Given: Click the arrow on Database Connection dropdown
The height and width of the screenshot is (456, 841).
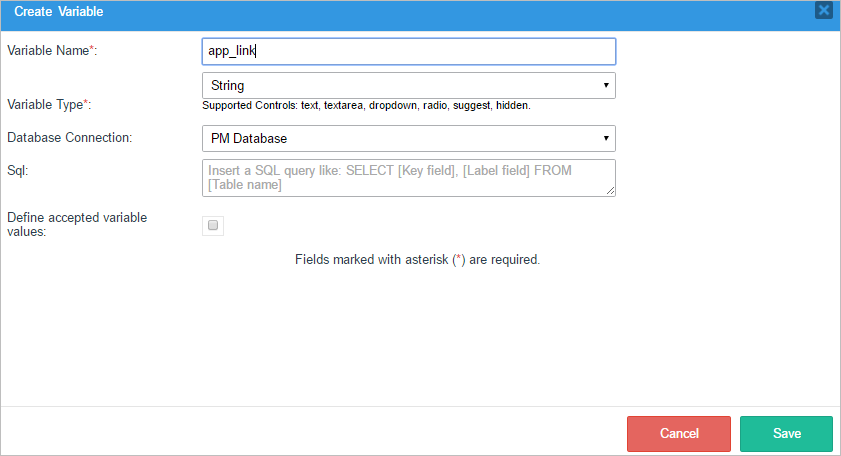Looking at the screenshot, I should tap(606, 138).
